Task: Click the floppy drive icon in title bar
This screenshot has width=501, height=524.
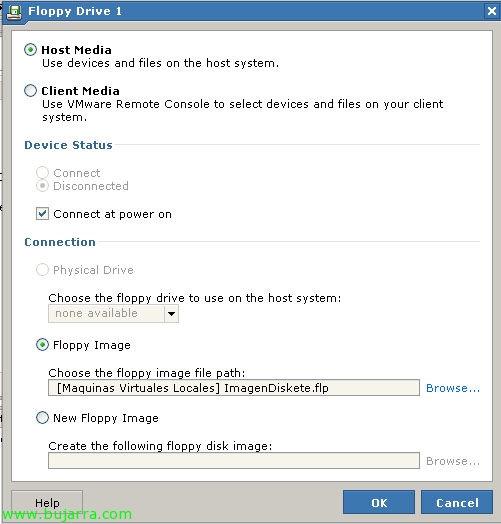Action: (14, 12)
